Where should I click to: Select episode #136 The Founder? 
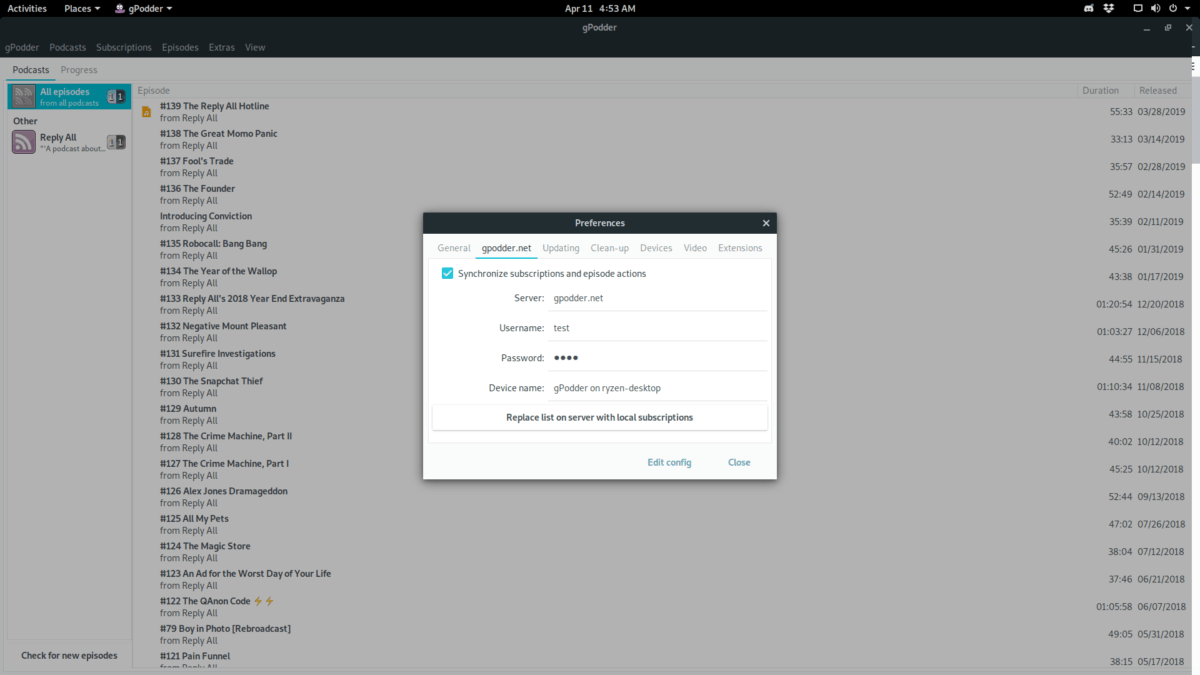(x=662, y=194)
